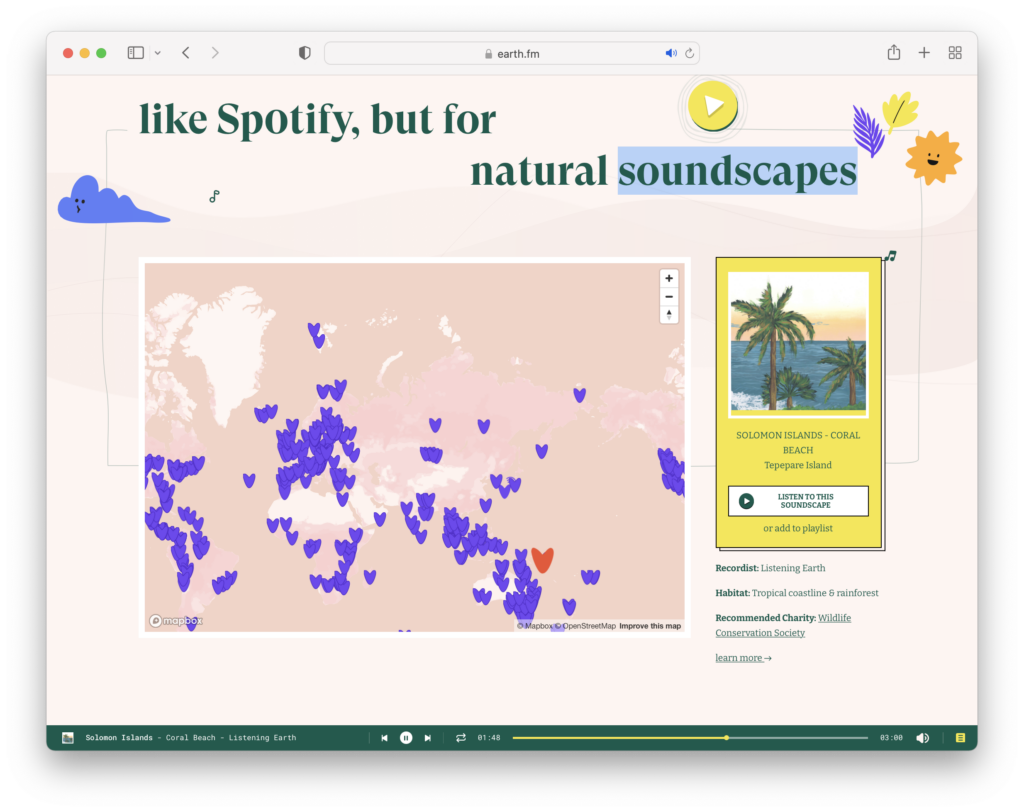Click the playback progress slider knob
Image resolution: width=1024 pixels, height=812 pixels.
(726, 738)
